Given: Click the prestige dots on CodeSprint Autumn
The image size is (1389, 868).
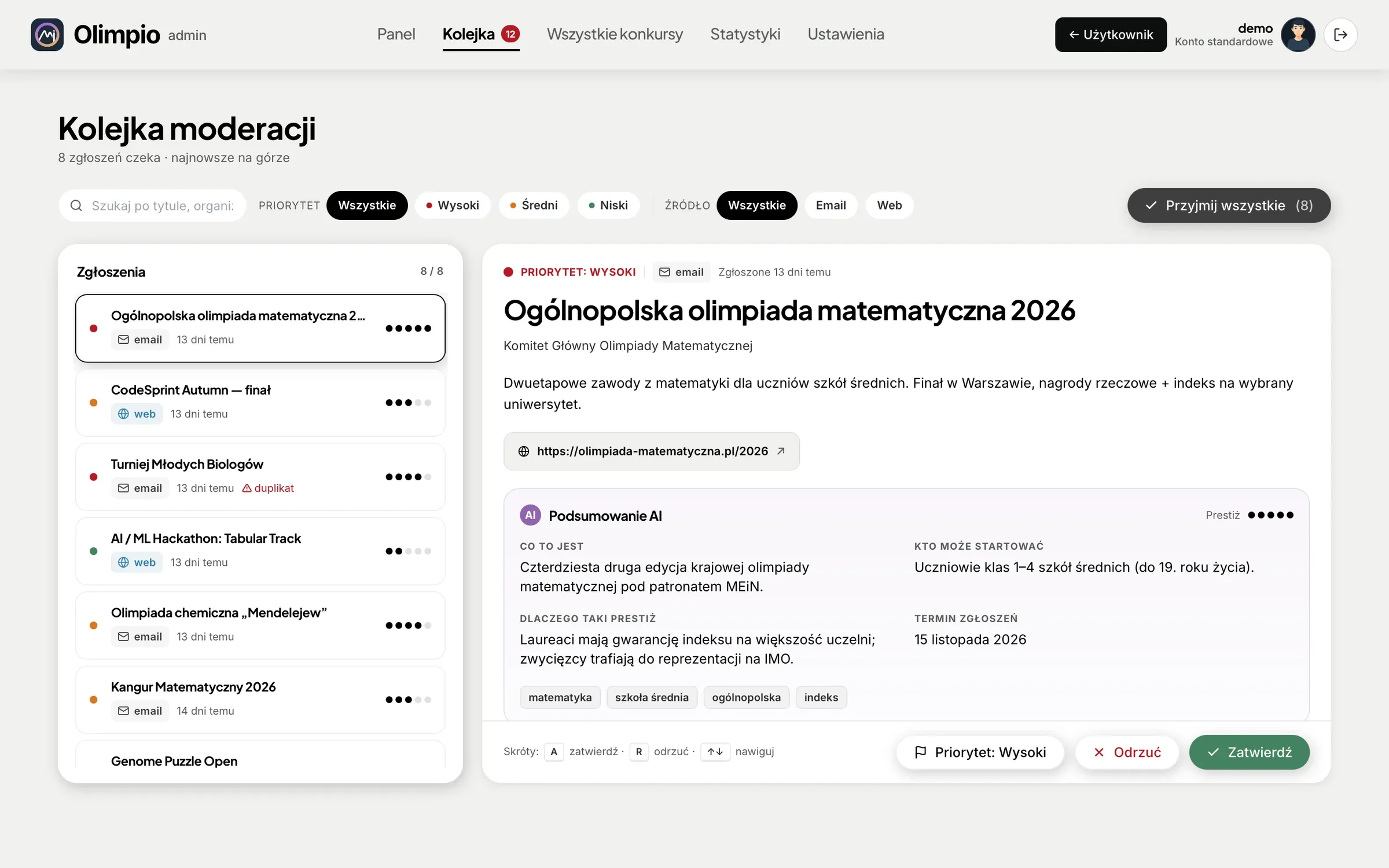Looking at the screenshot, I should [409, 403].
